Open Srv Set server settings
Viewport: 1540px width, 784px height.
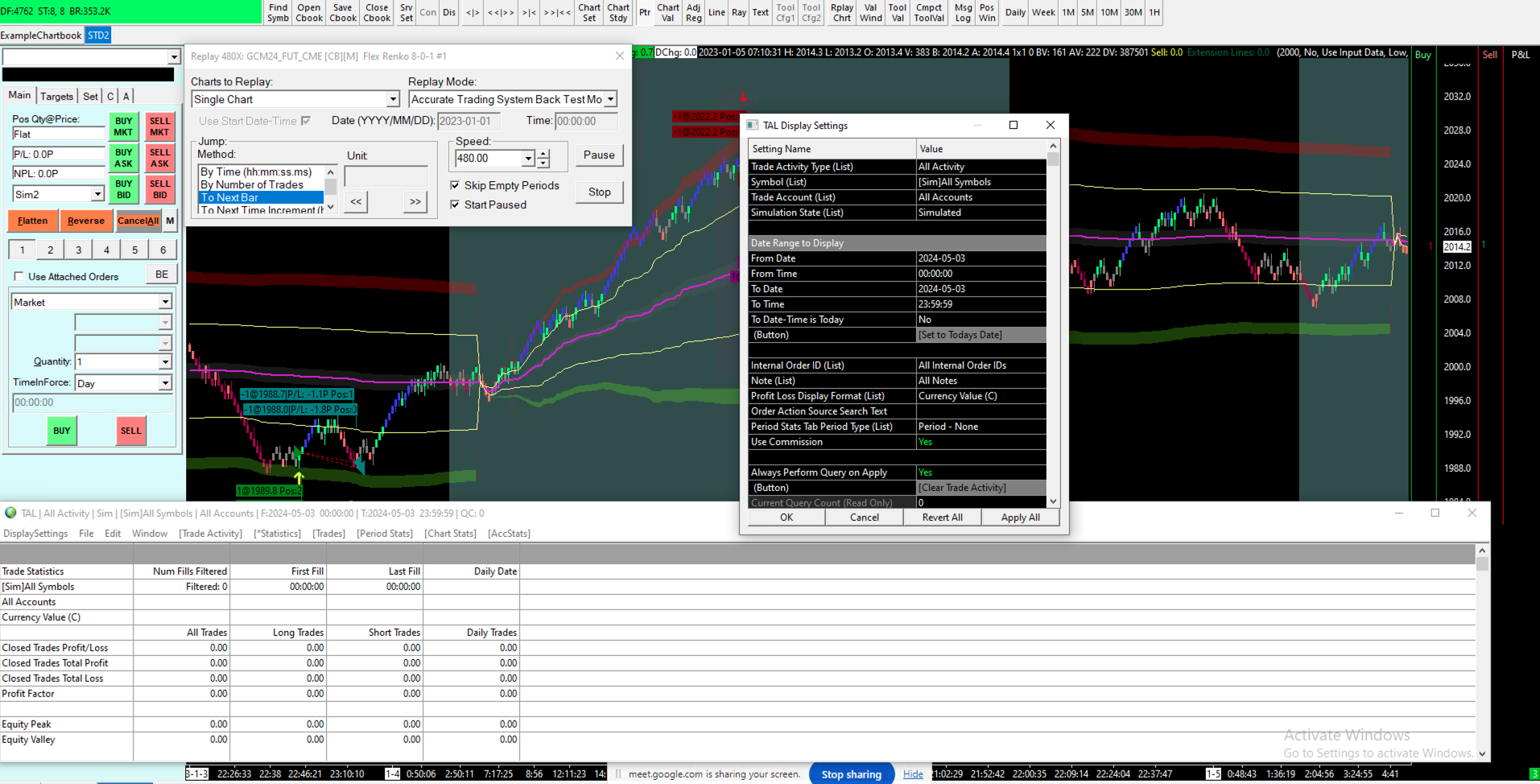pyautogui.click(x=407, y=13)
